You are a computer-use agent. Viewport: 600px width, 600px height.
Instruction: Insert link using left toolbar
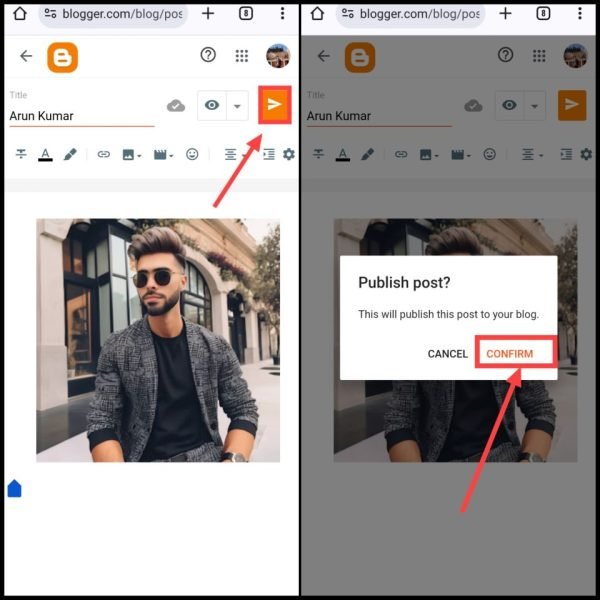click(x=103, y=154)
